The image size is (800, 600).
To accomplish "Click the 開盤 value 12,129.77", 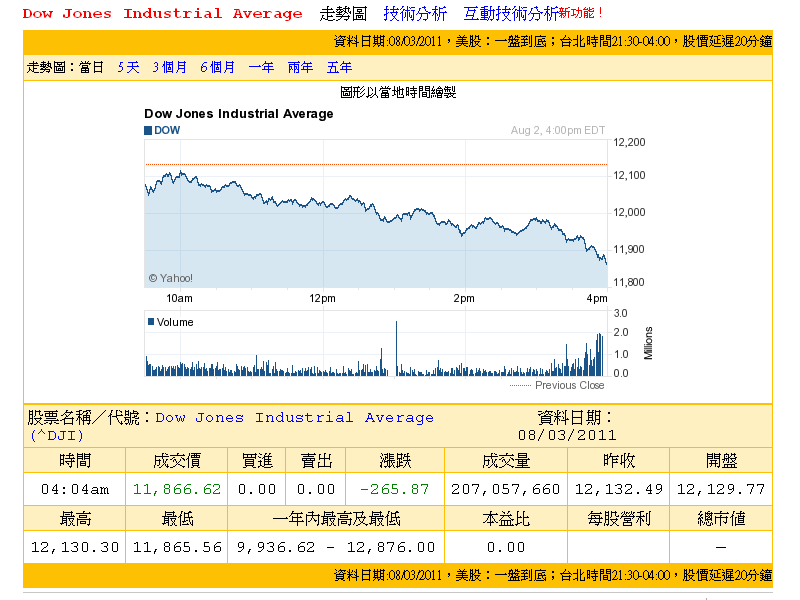I will tap(721, 489).
